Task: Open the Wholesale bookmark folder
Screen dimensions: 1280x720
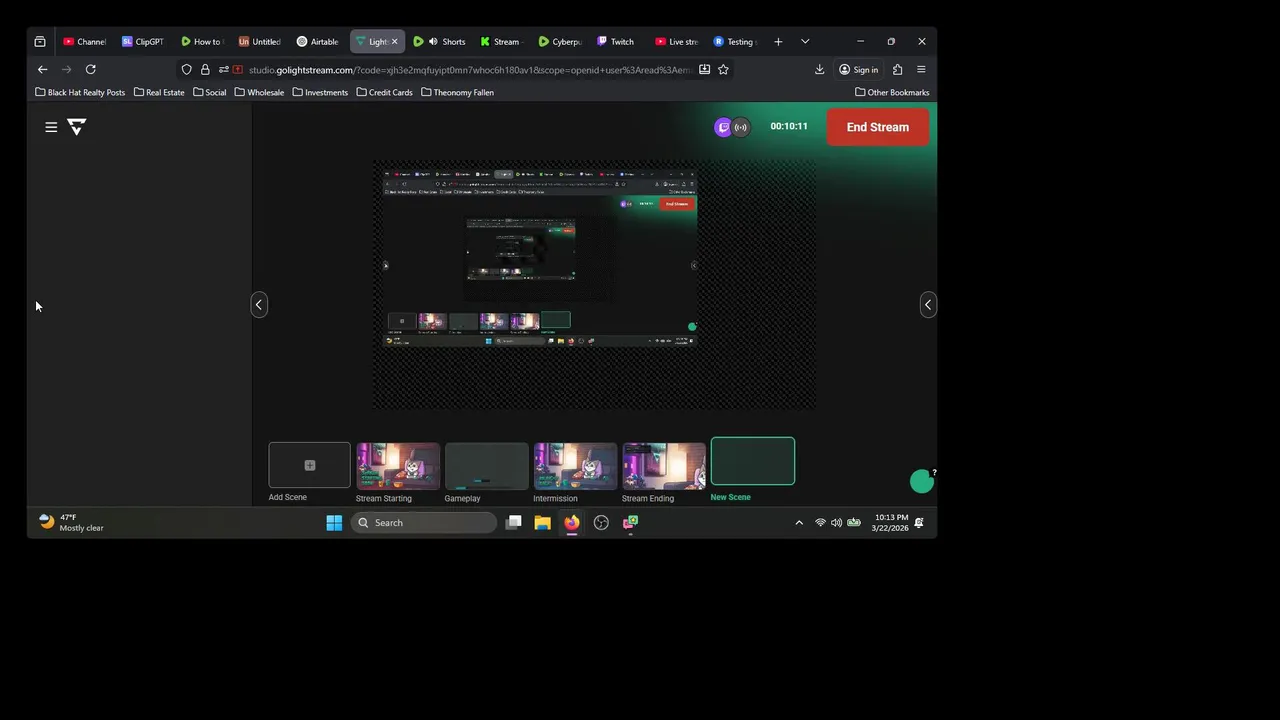Action: point(259,92)
